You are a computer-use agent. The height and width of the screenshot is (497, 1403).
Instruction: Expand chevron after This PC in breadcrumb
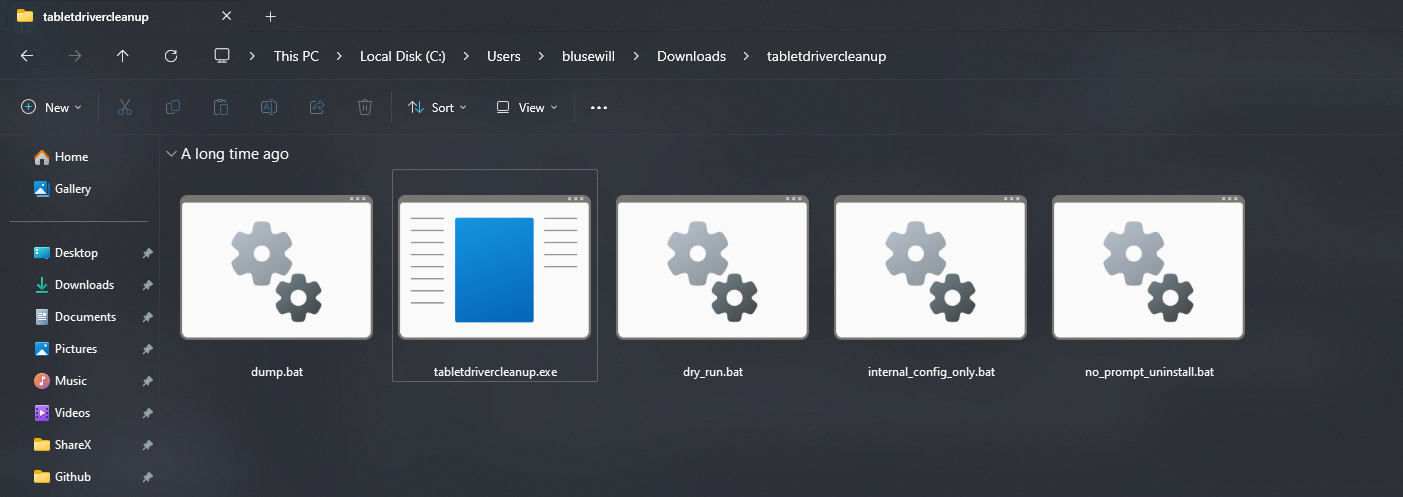click(340, 56)
